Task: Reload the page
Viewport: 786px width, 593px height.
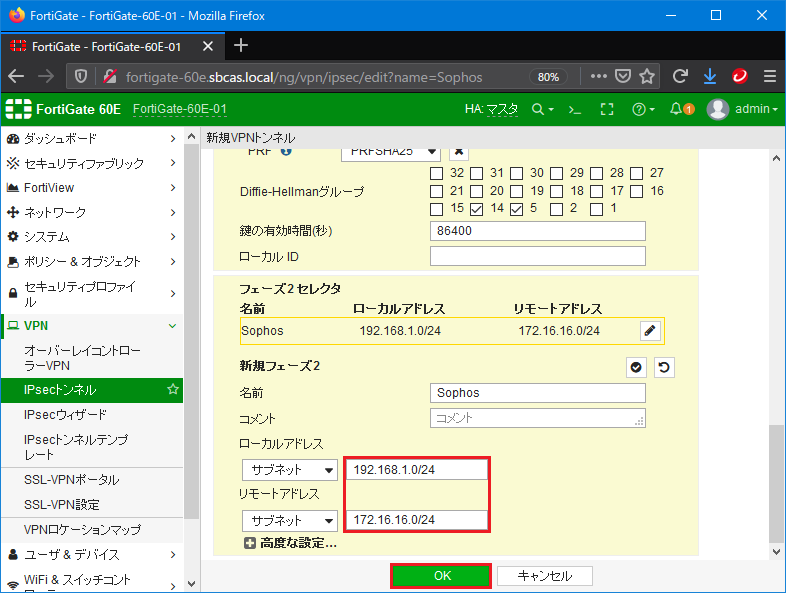Action: pyautogui.click(x=680, y=77)
